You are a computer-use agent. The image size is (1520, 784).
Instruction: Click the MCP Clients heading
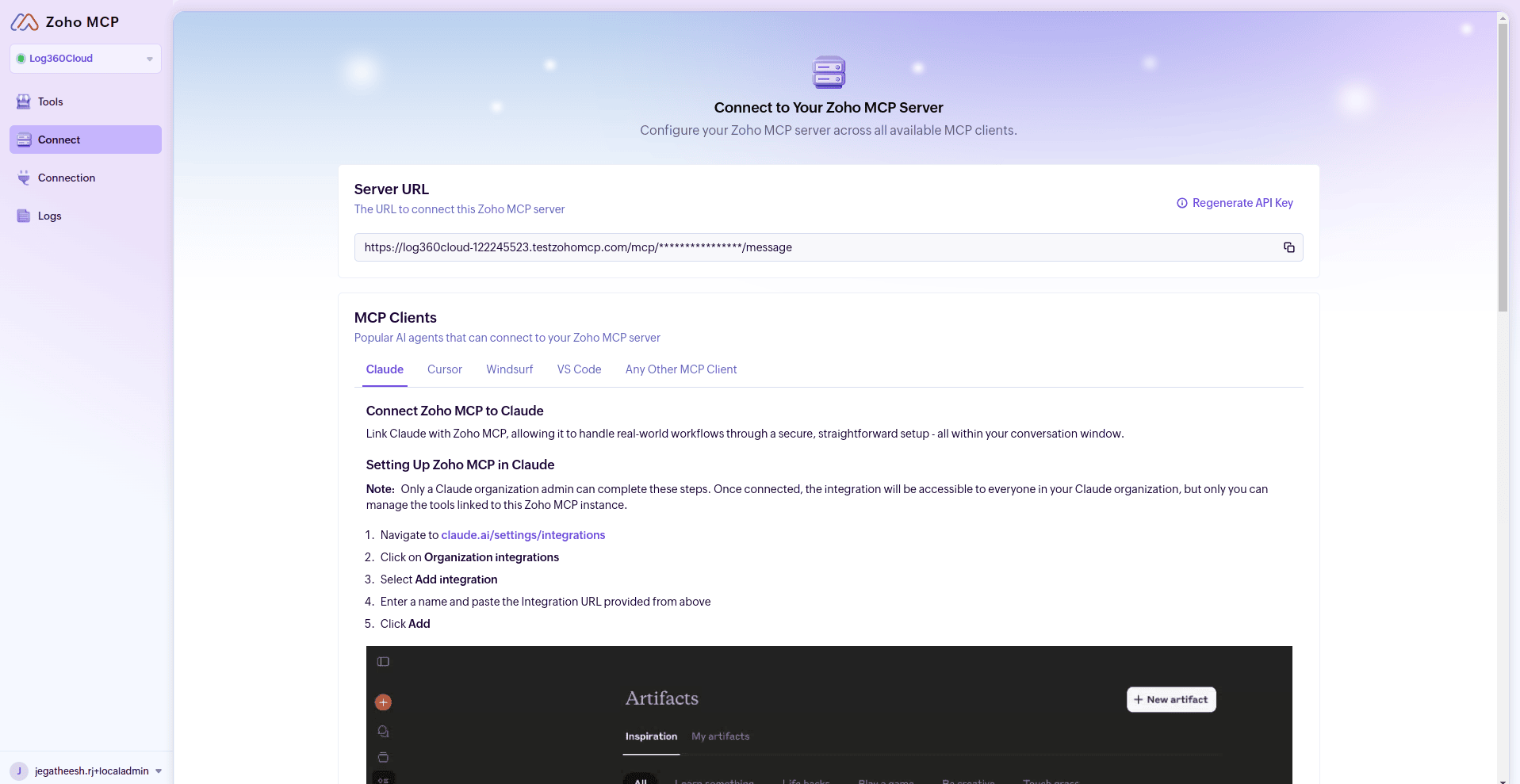396,318
